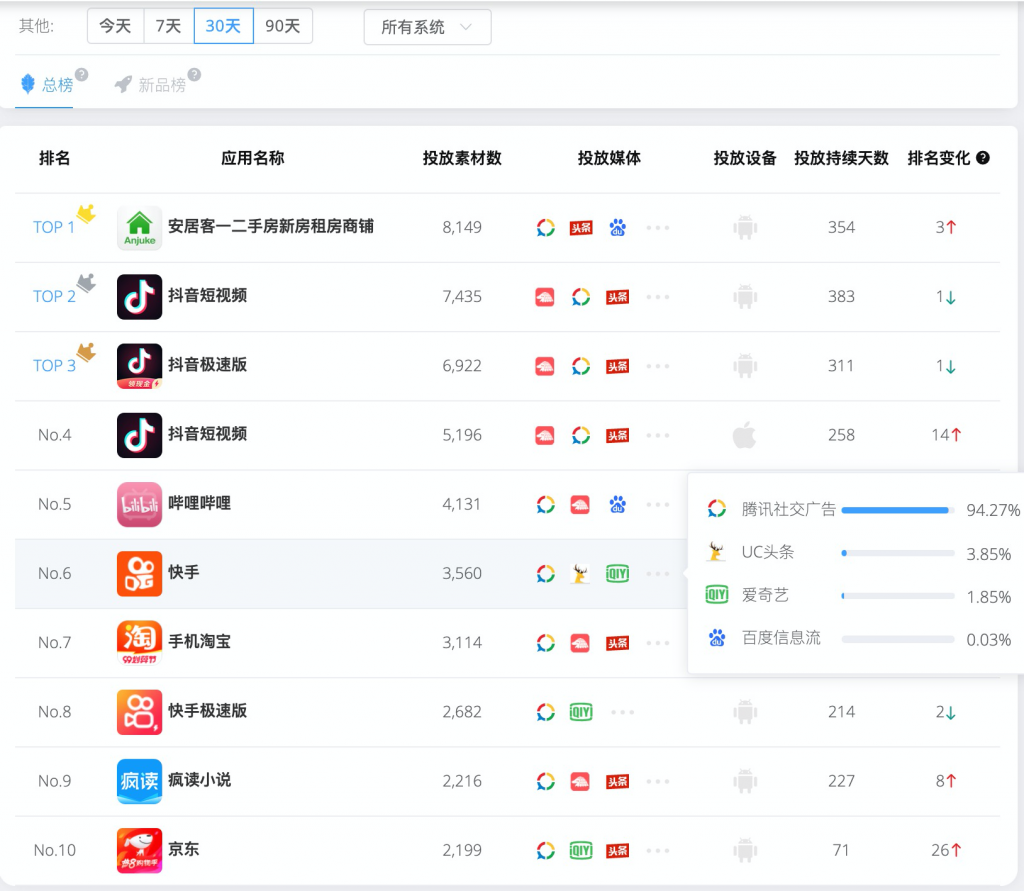Select the 30天 time range
This screenshot has width=1024, height=891.
pyautogui.click(x=223, y=26)
